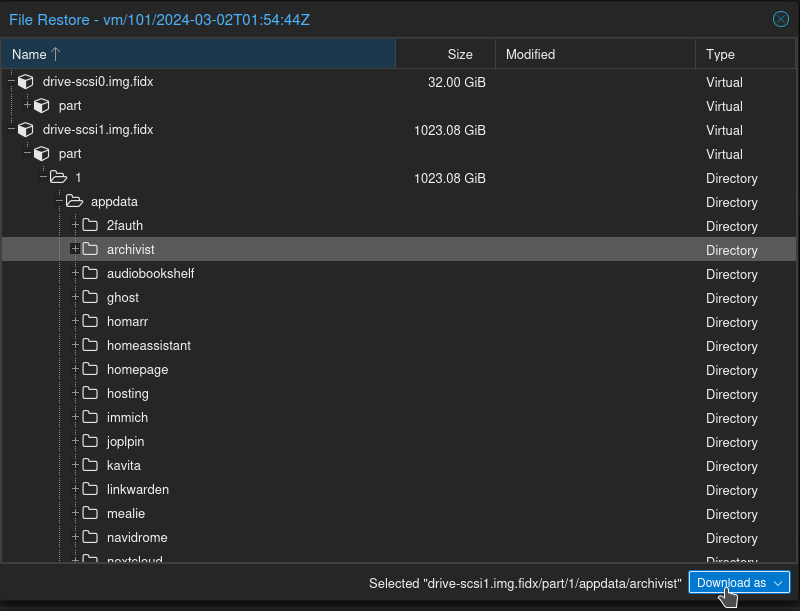
Task: Select the kavita directory label
Action: coord(123,466)
